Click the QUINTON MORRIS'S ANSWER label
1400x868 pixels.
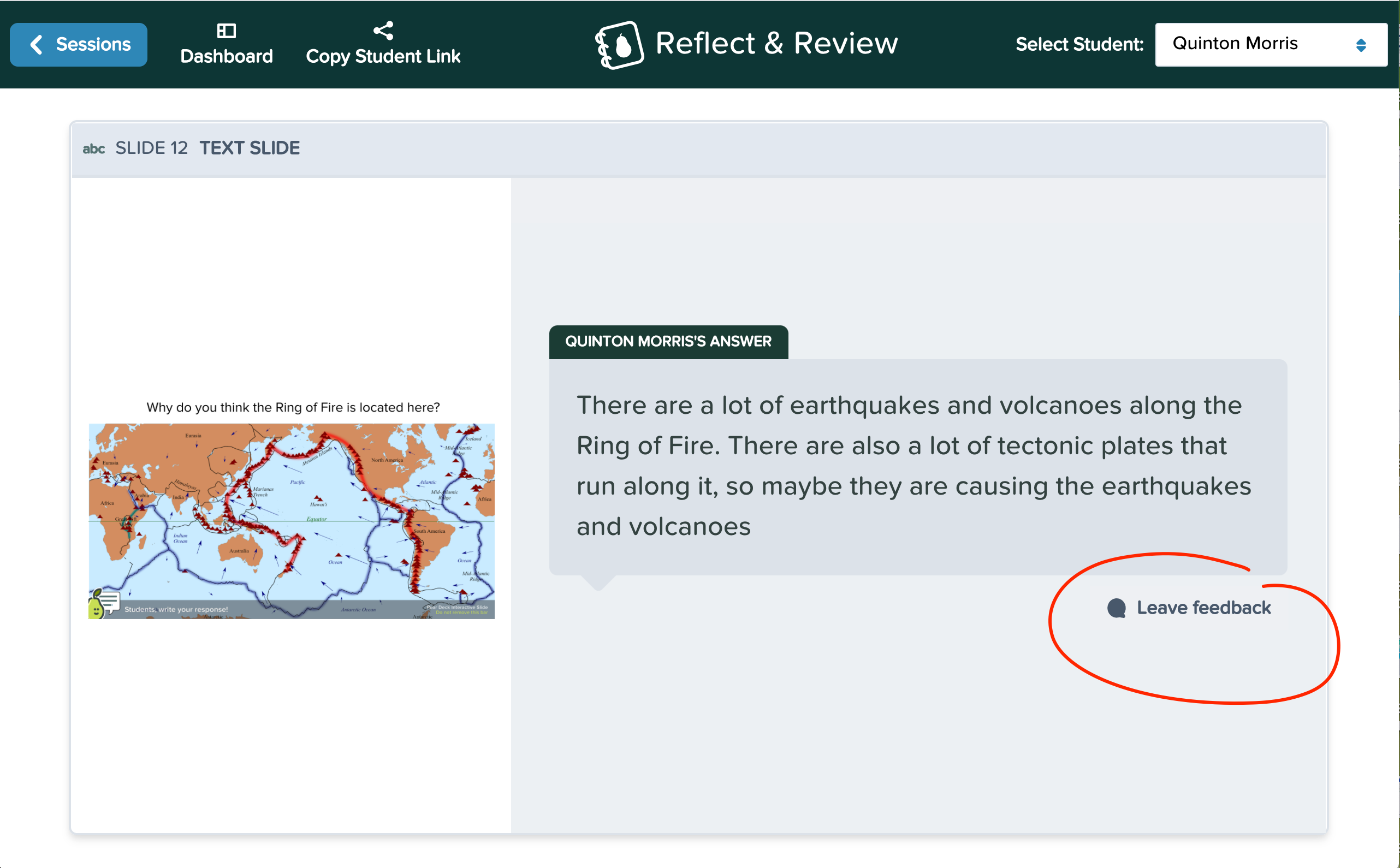668,341
